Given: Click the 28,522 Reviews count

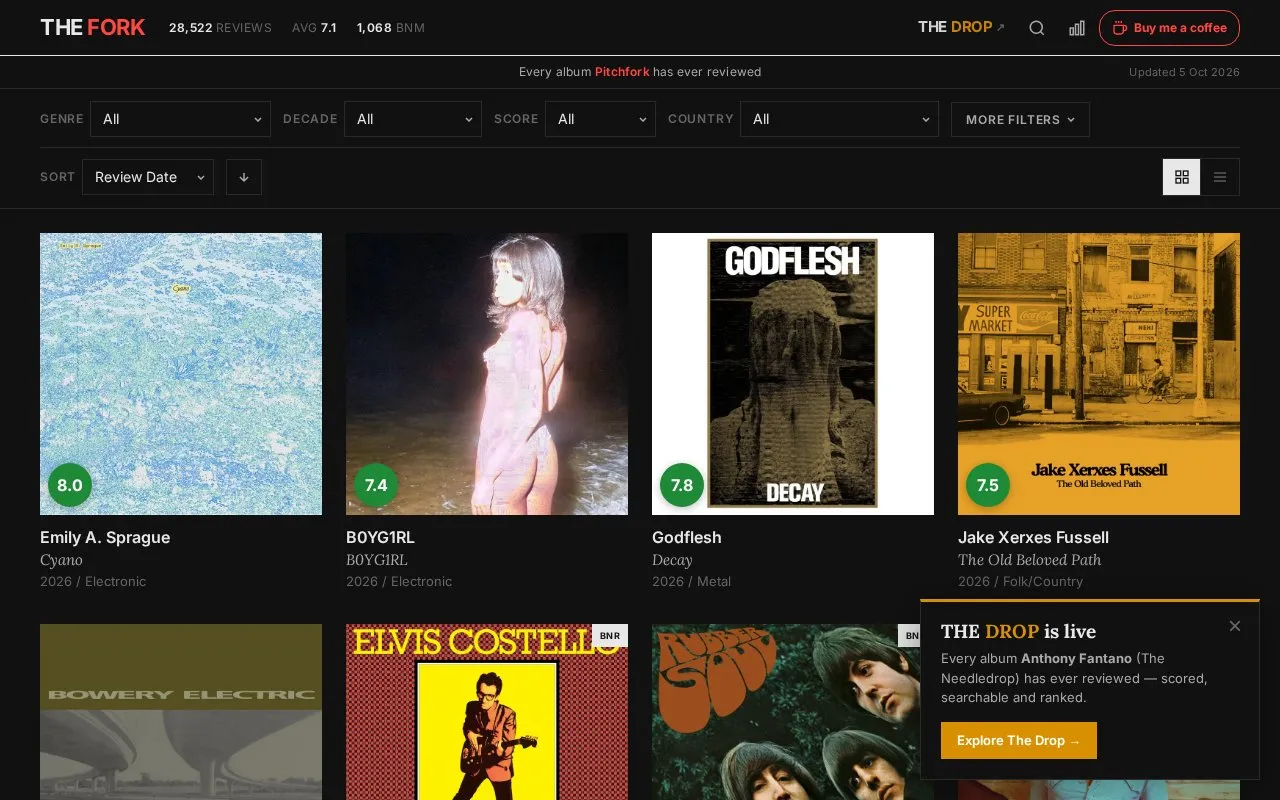Looking at the screenshot, I should [220, 28].
